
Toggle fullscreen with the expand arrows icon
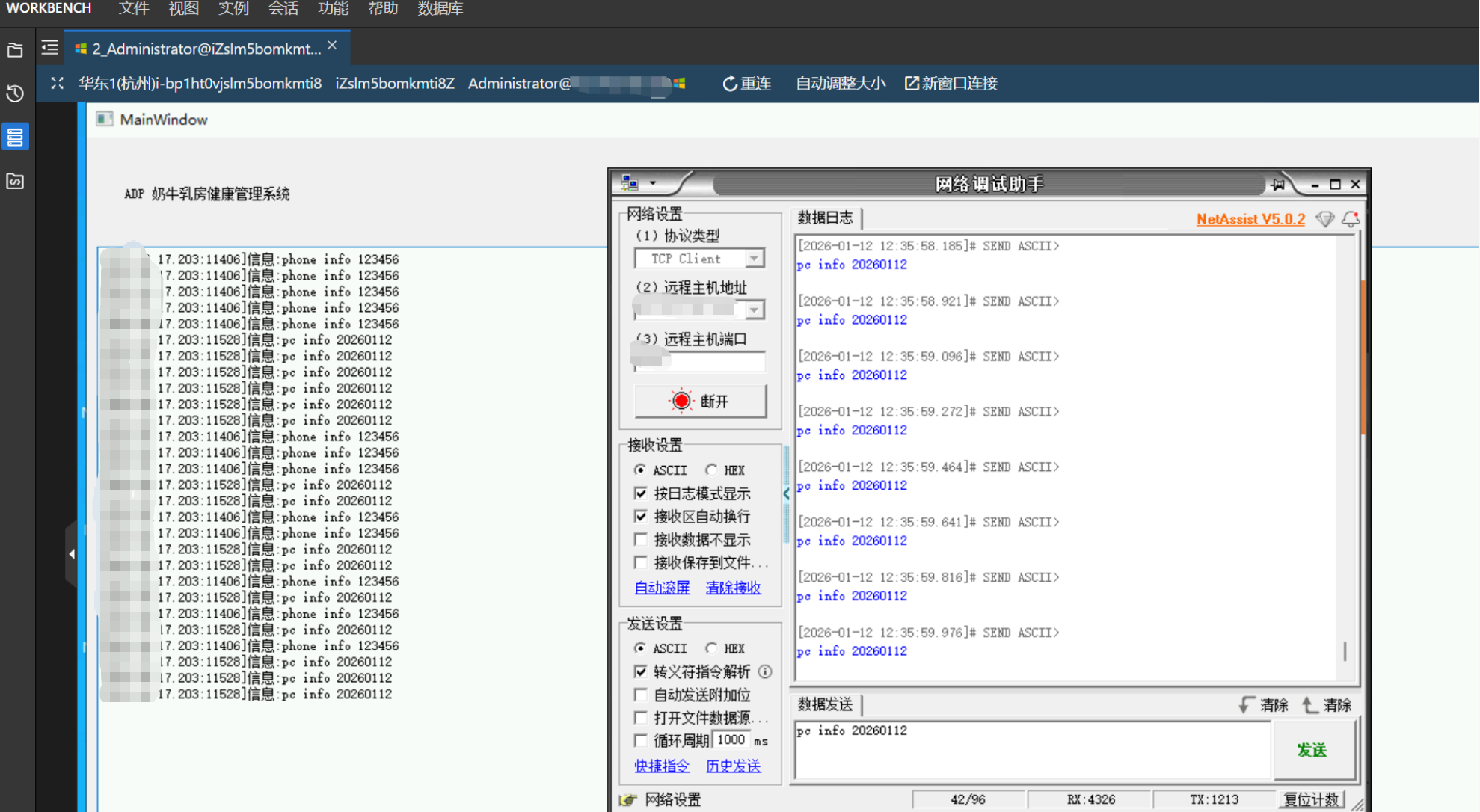click(x=57, y=83)
